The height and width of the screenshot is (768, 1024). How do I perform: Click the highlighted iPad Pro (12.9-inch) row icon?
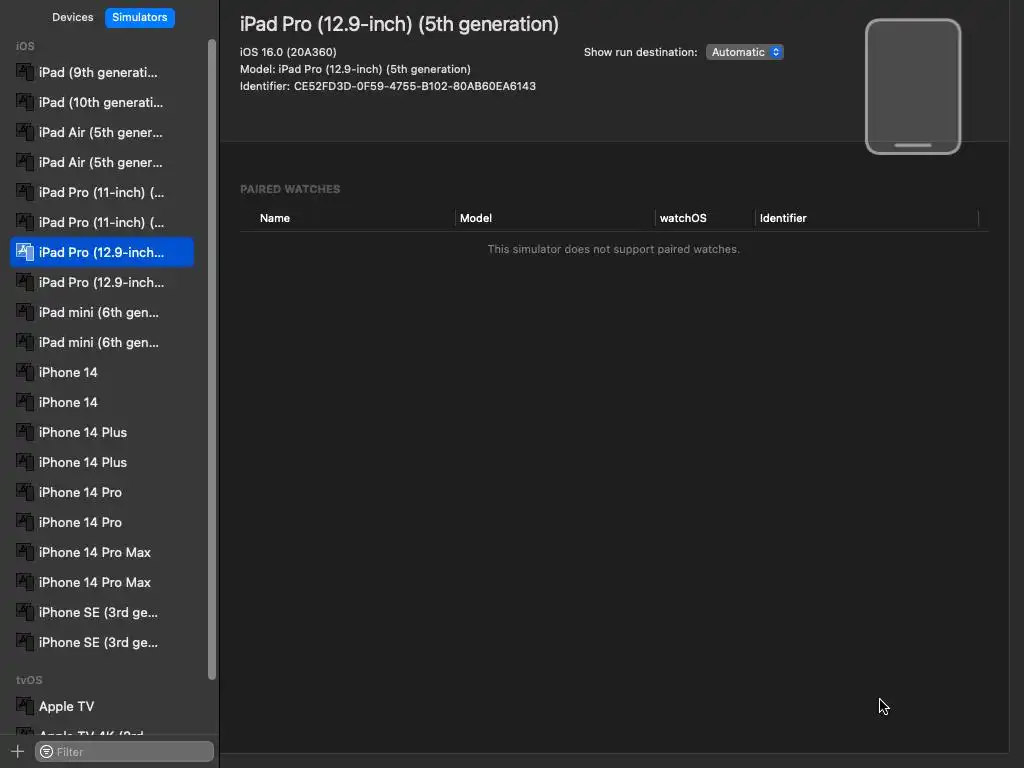click(x=25, y=252)
